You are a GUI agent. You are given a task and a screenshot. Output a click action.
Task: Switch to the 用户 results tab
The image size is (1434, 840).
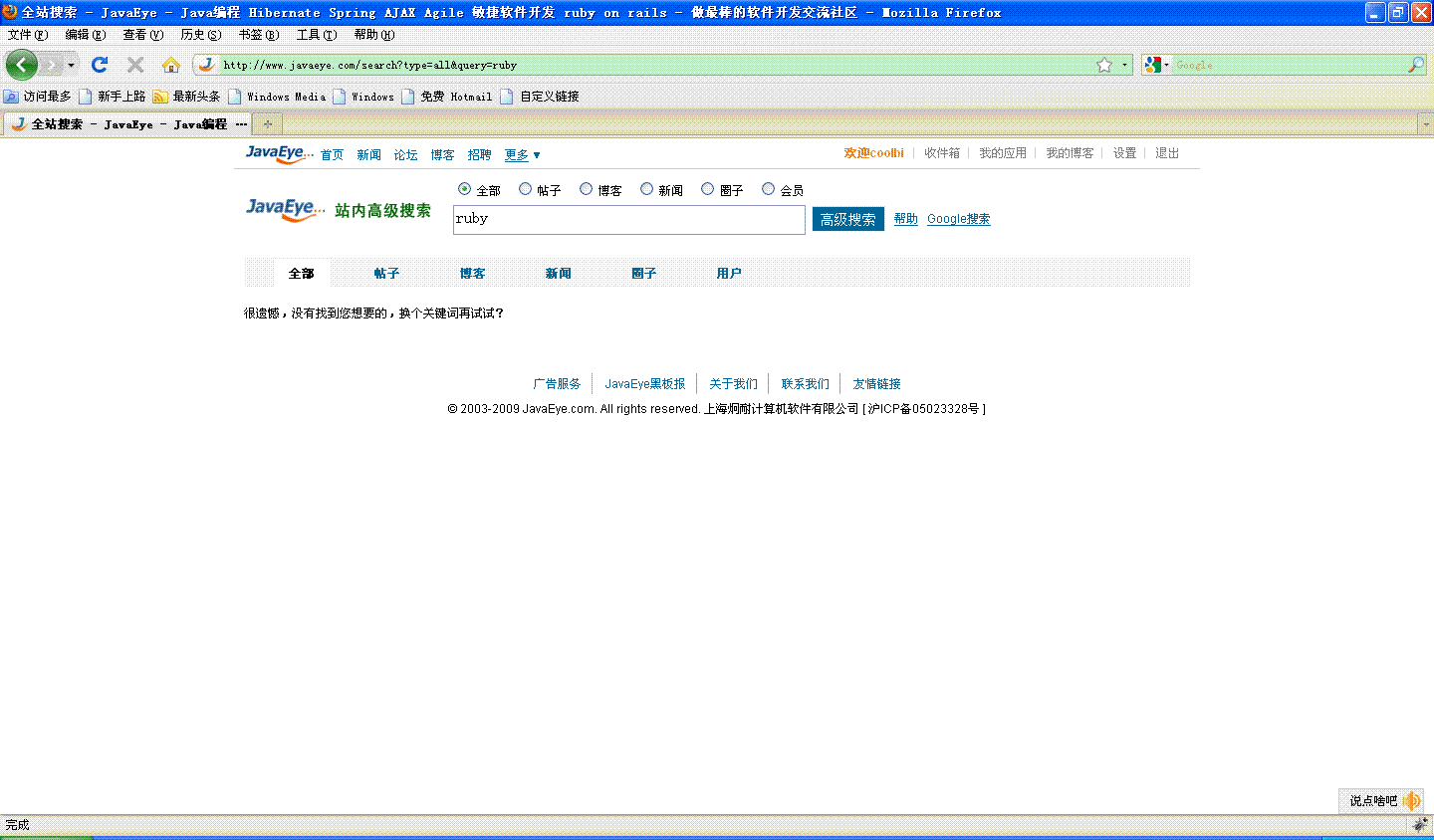730,274
